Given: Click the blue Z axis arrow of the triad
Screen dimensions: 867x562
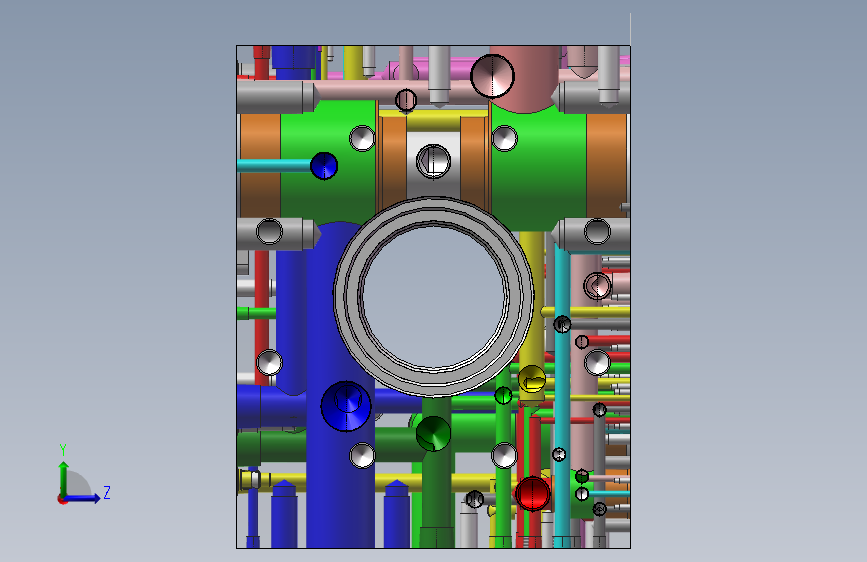Looking at the screenshot, I should [83, 498].
